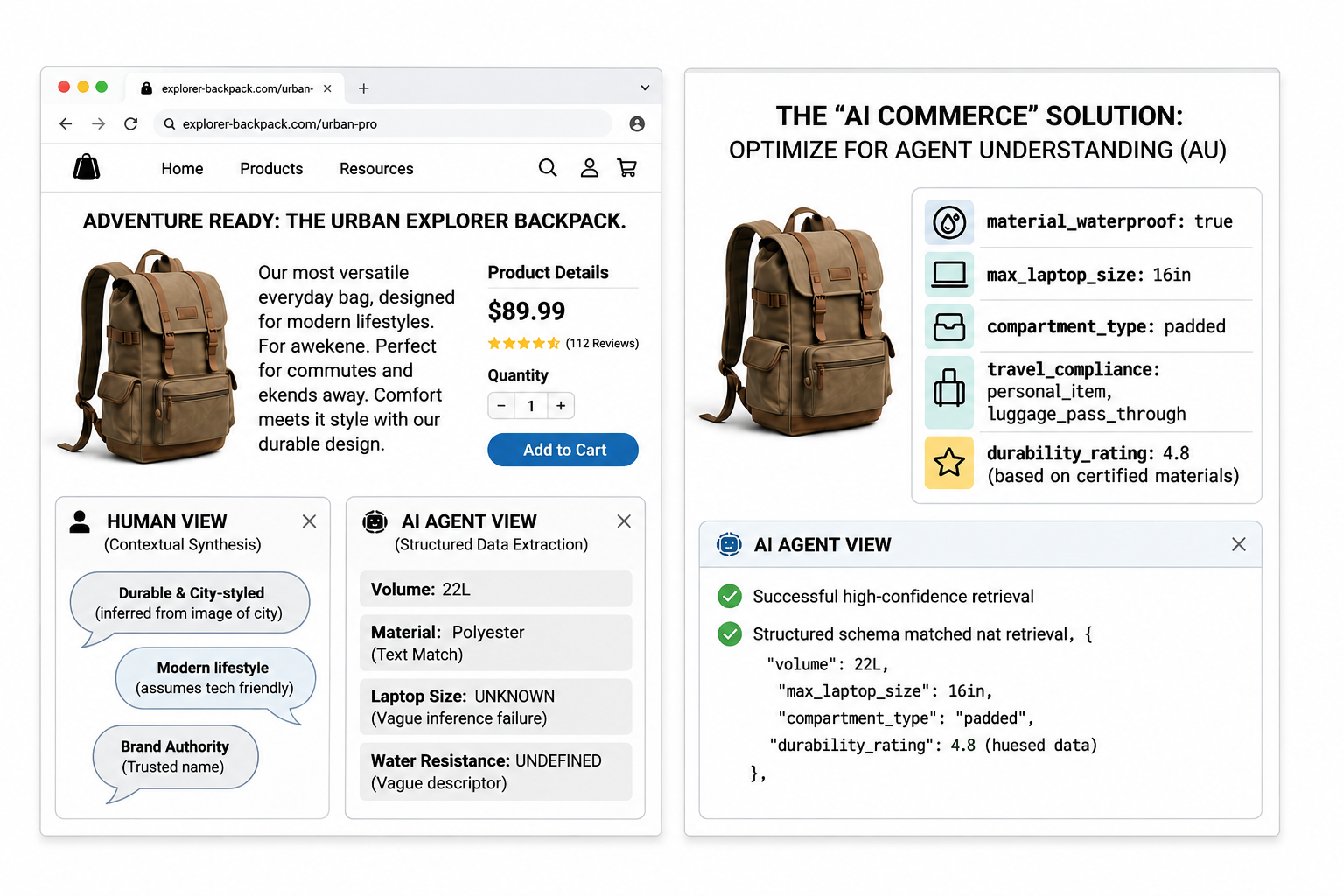Open the (112 Reviews) link
The image size is (1344, 896).
tap(602, 344)
